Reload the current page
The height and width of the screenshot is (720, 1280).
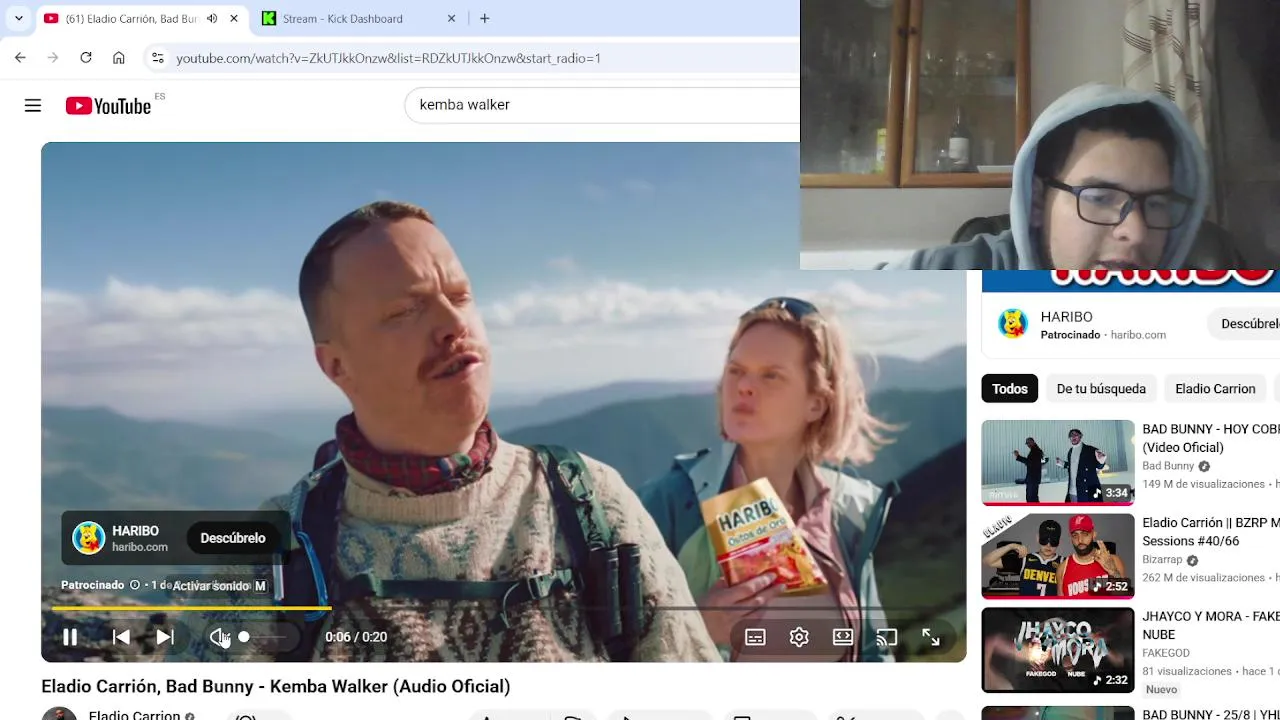(86, 58)
